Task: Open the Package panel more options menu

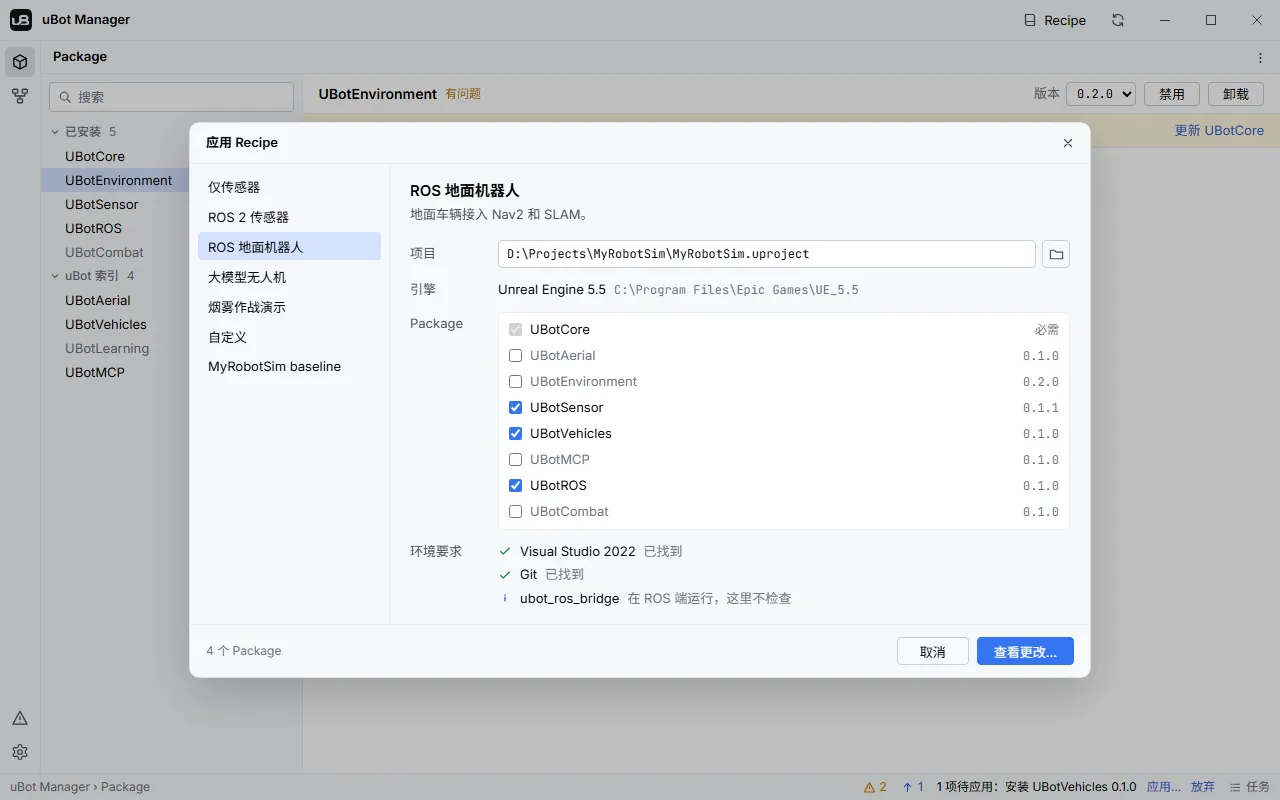Action: click(x=1260, y=58)
